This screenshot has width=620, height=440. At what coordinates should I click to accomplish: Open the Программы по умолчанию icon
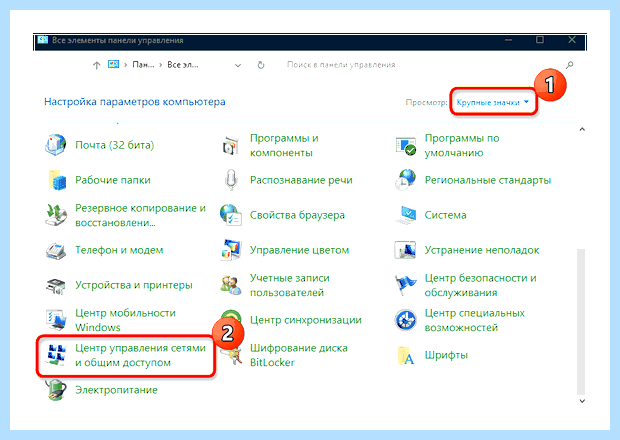(x=406, y=145)
